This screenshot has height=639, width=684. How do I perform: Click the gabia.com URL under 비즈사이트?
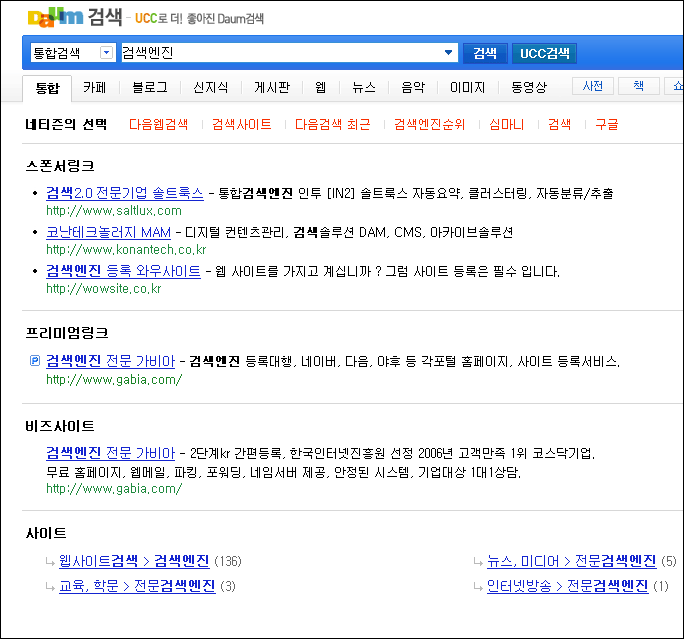tap(114, 489)
